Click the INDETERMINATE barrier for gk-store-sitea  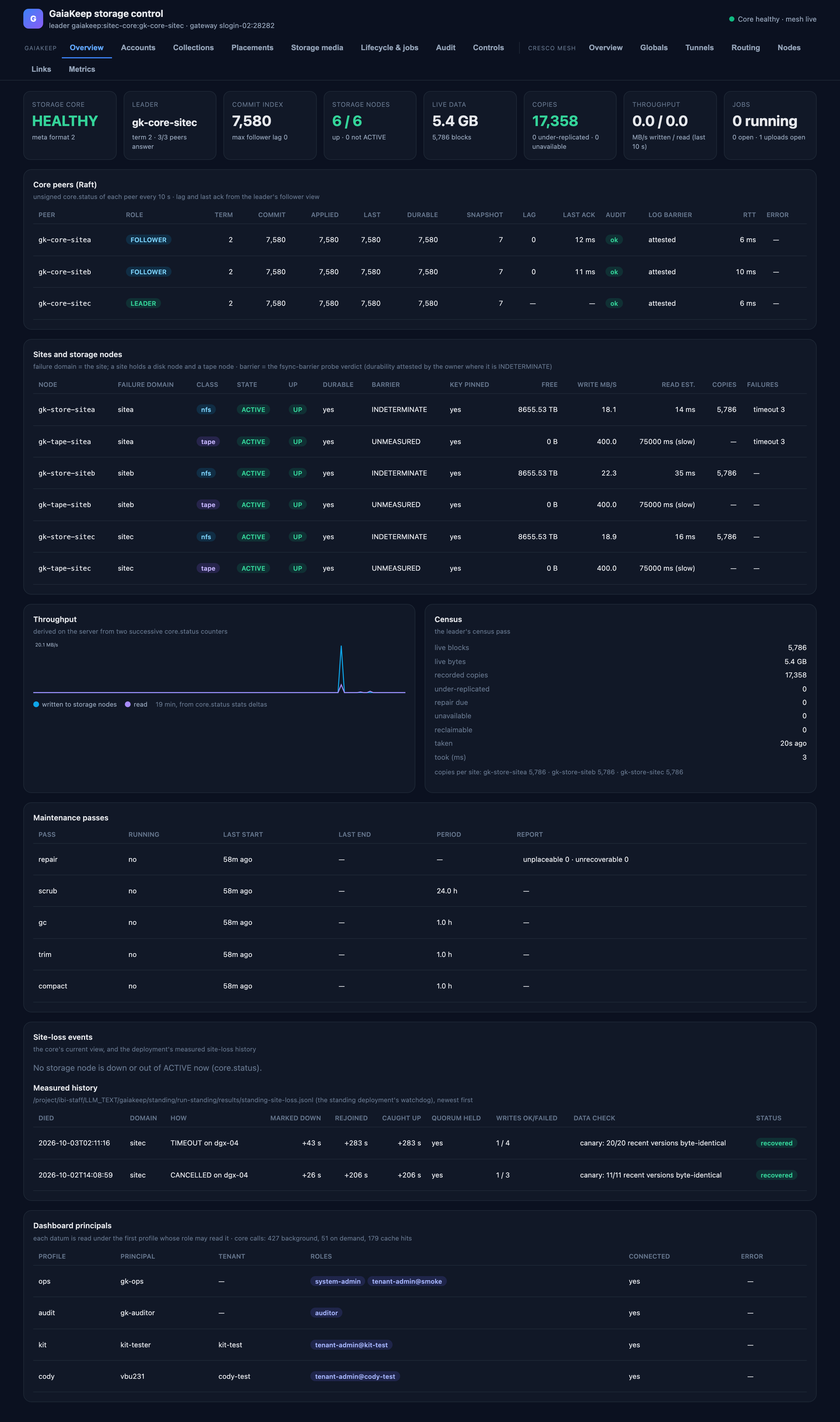click(399, 410)
